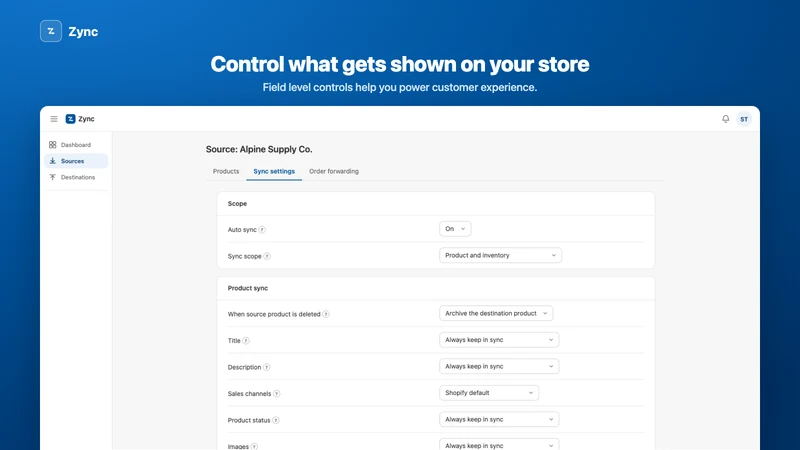Click the When source product is deleted label
The height and width of the screenshot is (450, 800).
coord(274,314)
